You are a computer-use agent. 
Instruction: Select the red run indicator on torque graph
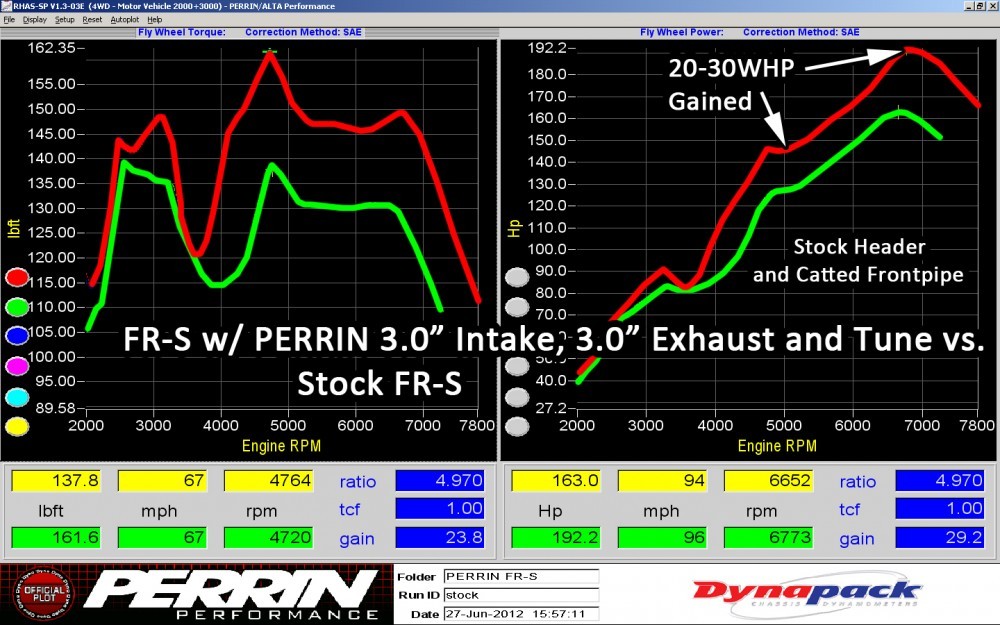pos(17,277)
